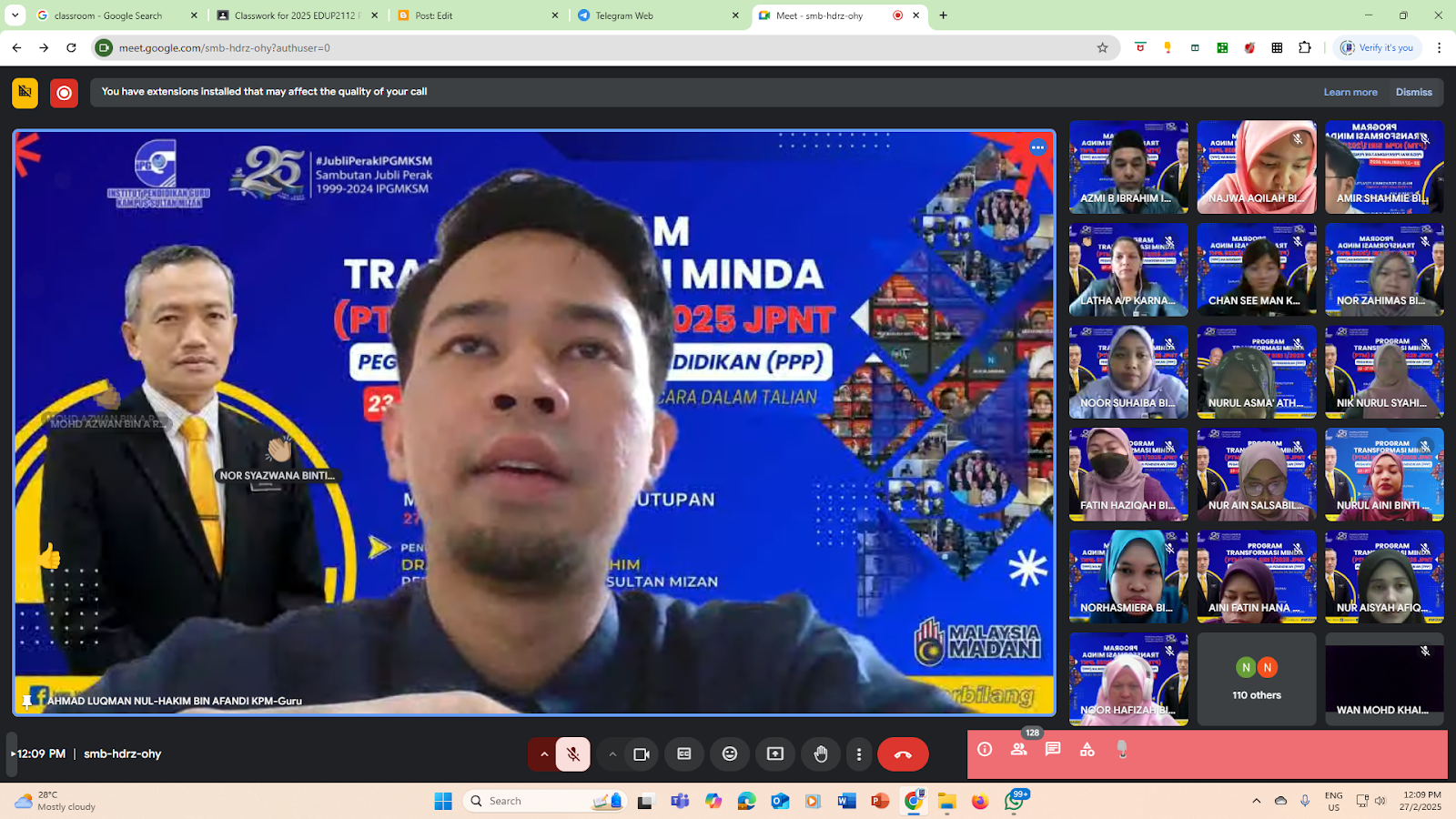Click the Present now share-screen icon
Viewport: 1456px width, 819px height.
click(775, 754)
